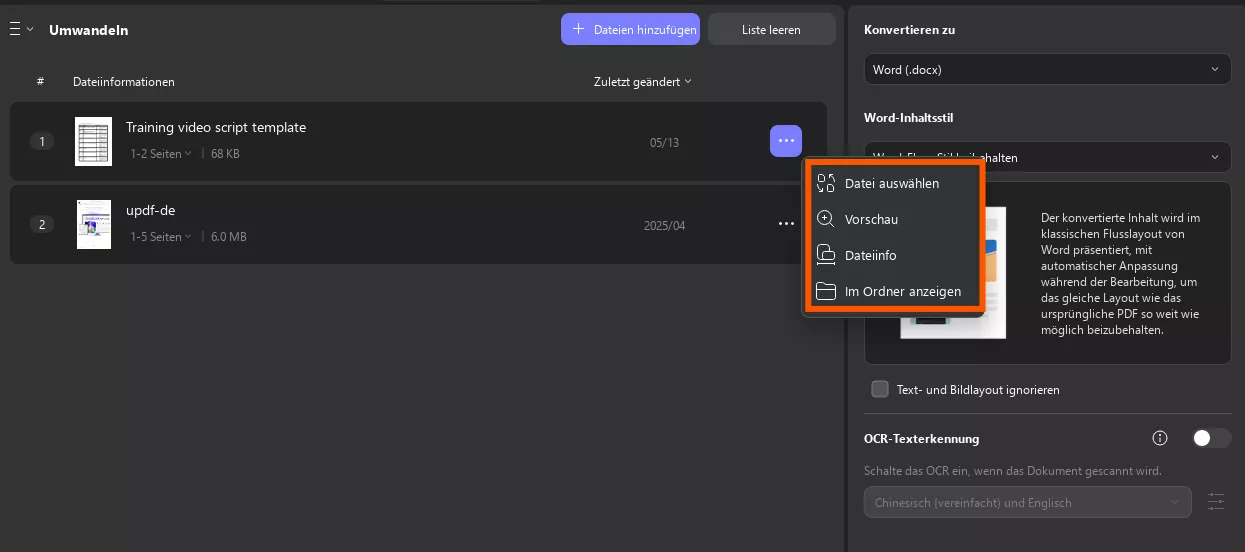Image resolution: width=1245 pixels, height=552 pixels.
Task: Check Text- und Bildlayout ignorieren
Action: [880, 389]
